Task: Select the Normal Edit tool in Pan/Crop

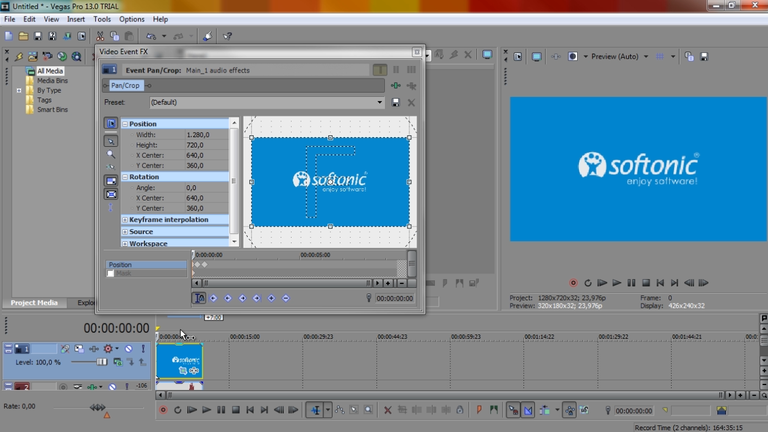Action: 111,141
